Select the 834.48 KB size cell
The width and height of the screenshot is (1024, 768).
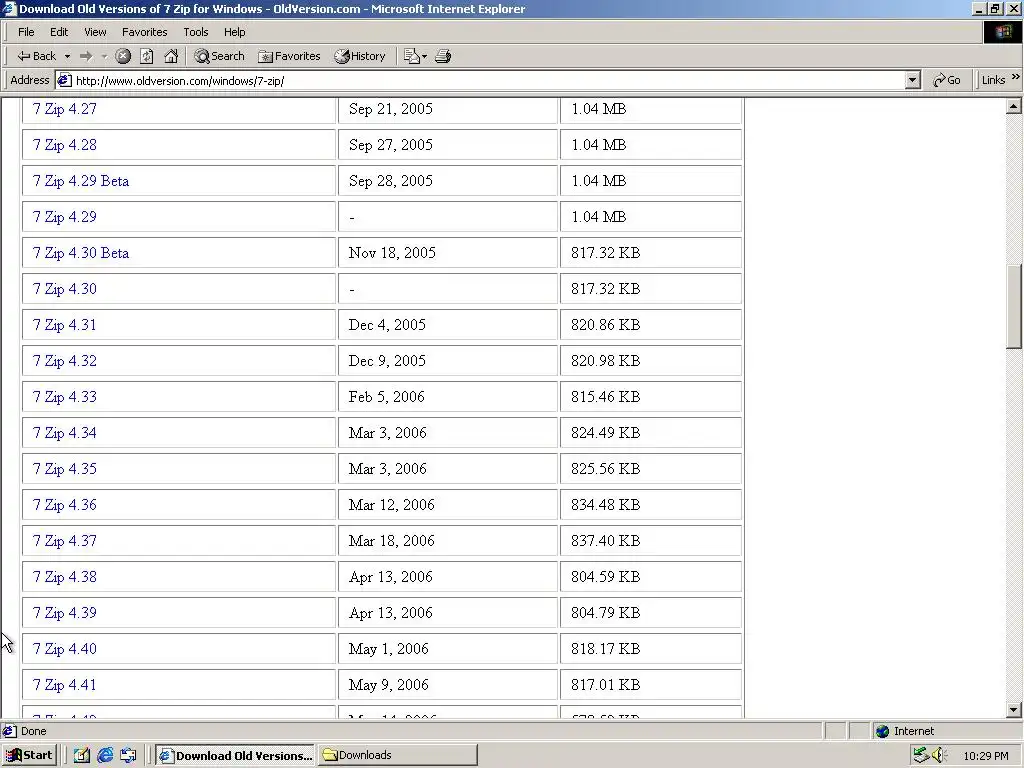coord(650,505)
